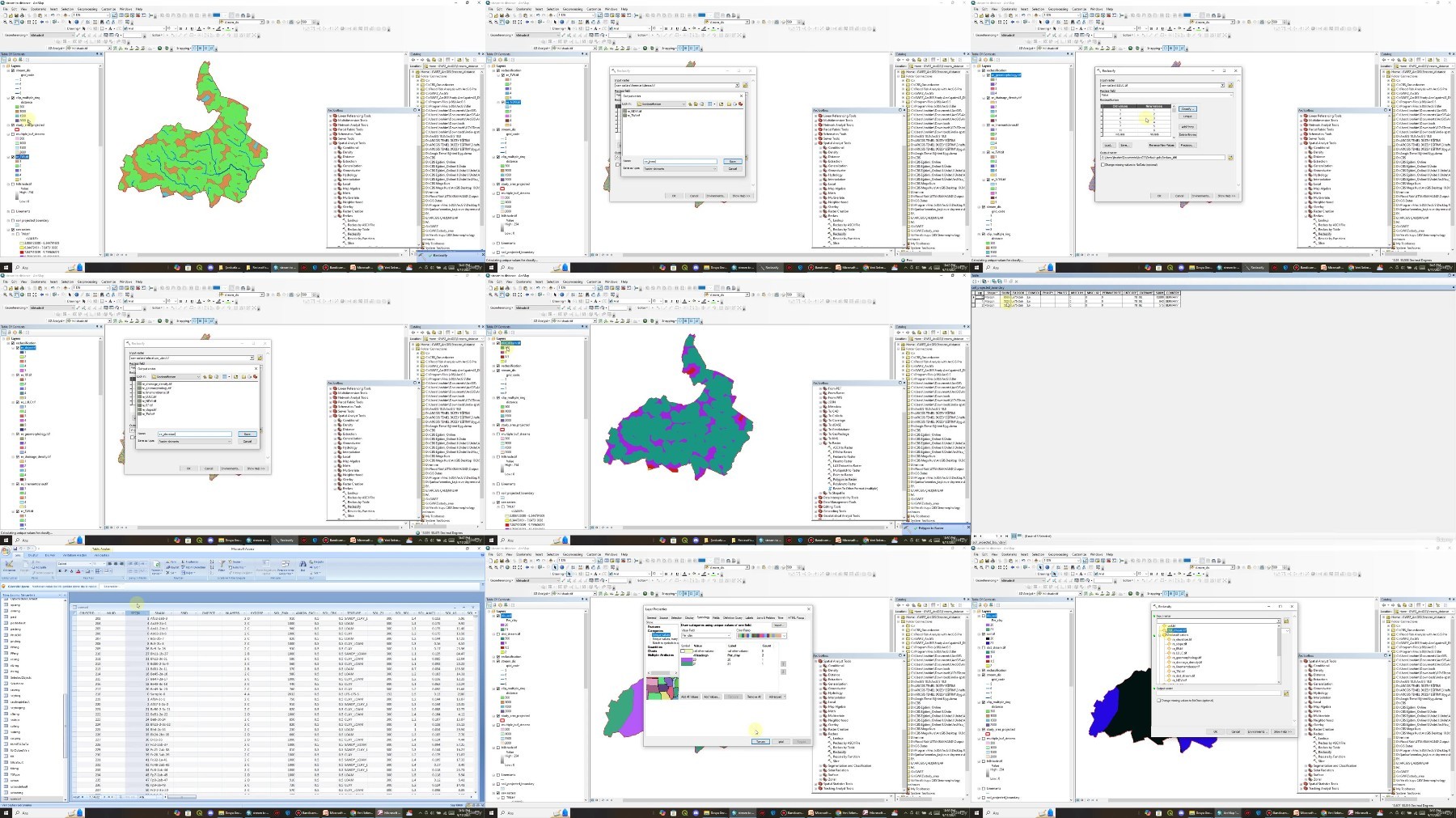Click the purple symbol swatch for value 20
Screen dimensions: 1456x818
tap(687, 659)
